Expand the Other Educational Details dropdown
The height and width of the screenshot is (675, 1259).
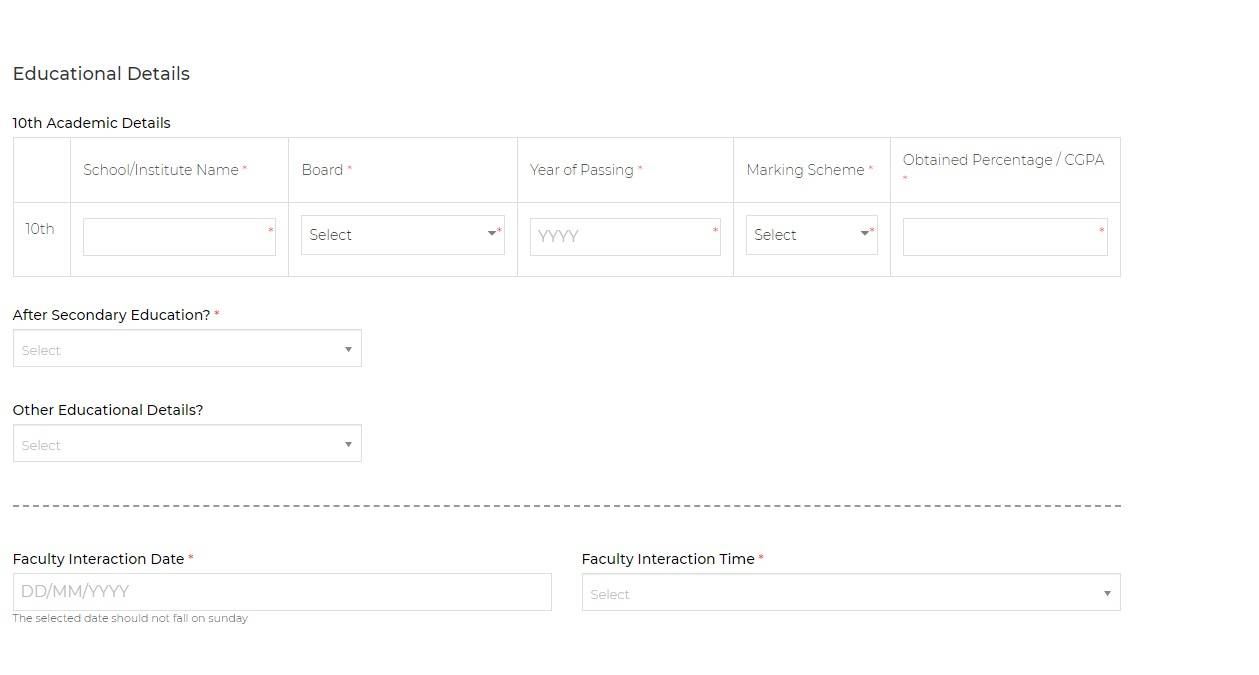(187, 444)
